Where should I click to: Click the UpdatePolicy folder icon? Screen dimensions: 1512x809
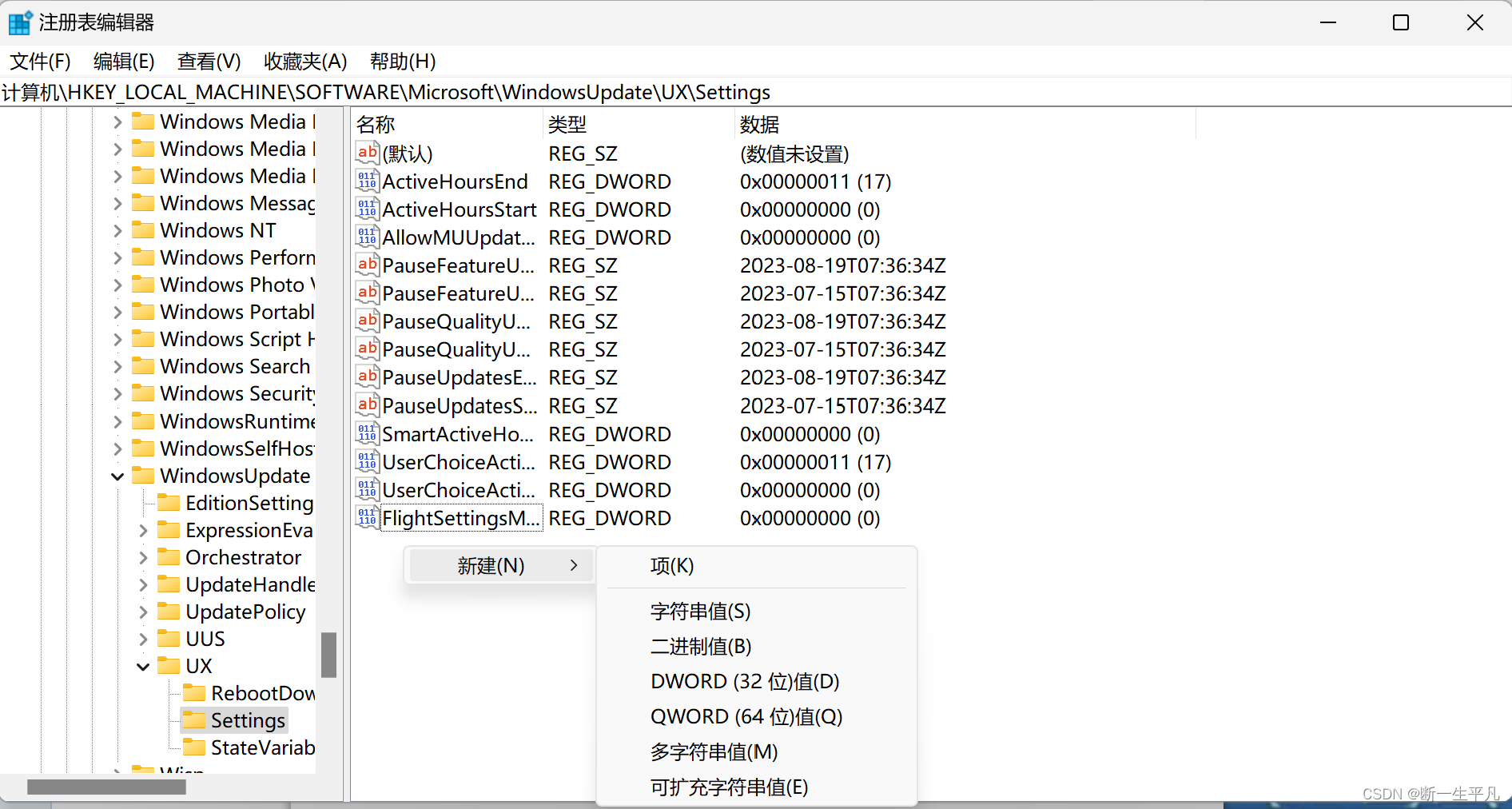pos(169,611)
